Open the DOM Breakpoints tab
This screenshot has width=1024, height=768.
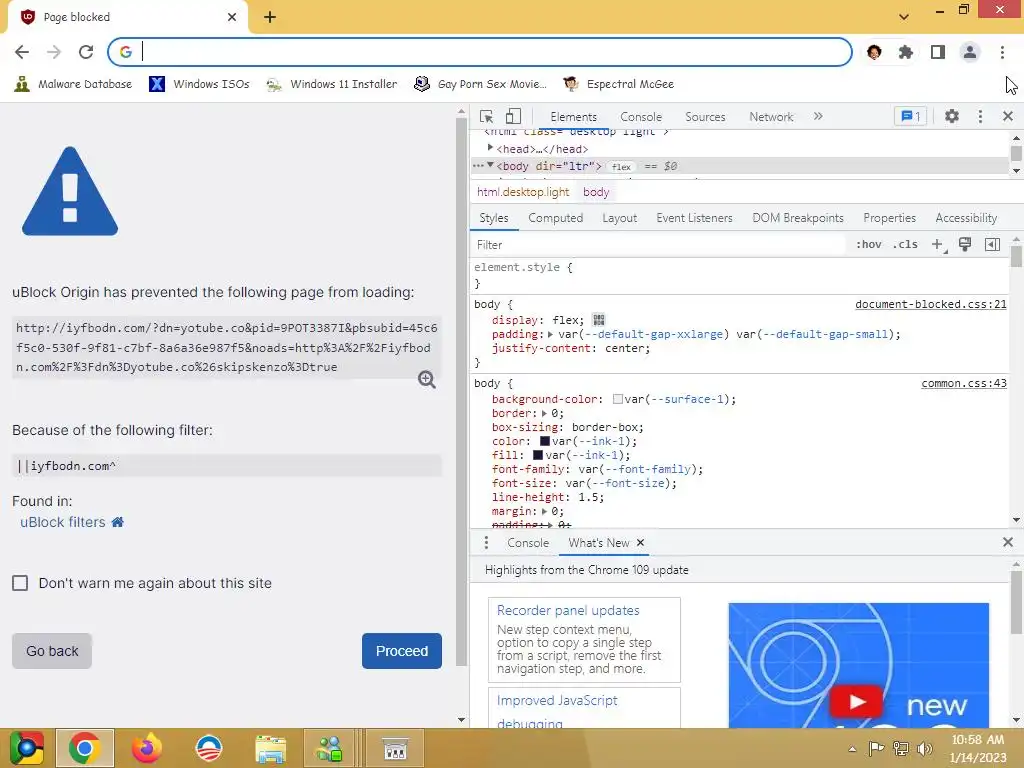[797, 218]
